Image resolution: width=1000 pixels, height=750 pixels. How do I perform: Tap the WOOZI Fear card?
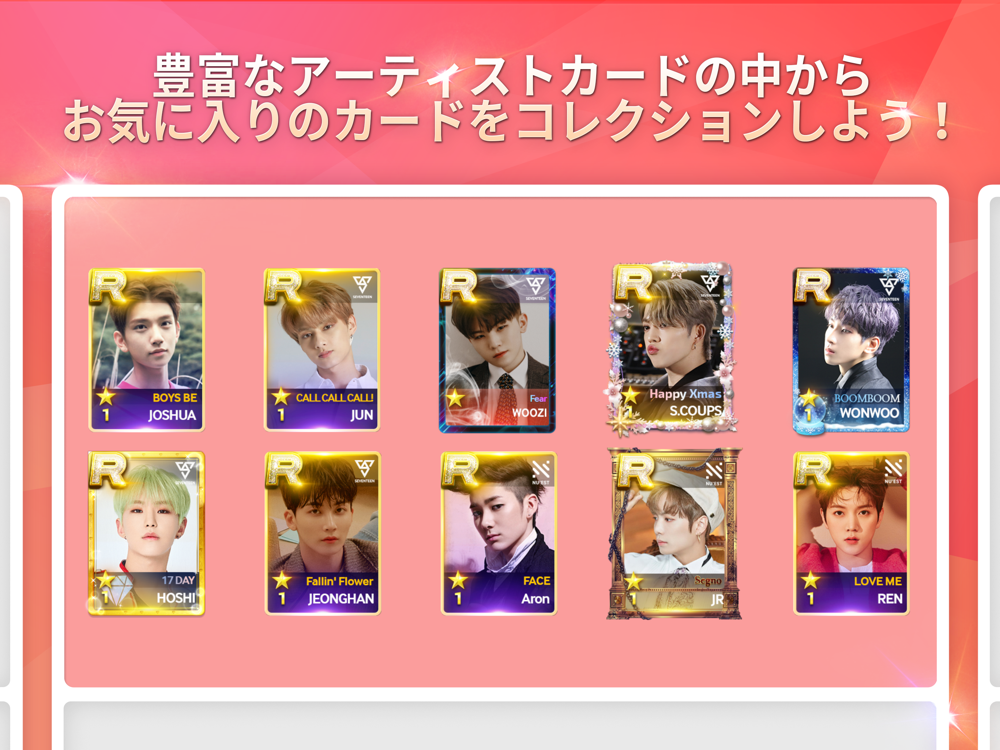(x=497, y=350)
